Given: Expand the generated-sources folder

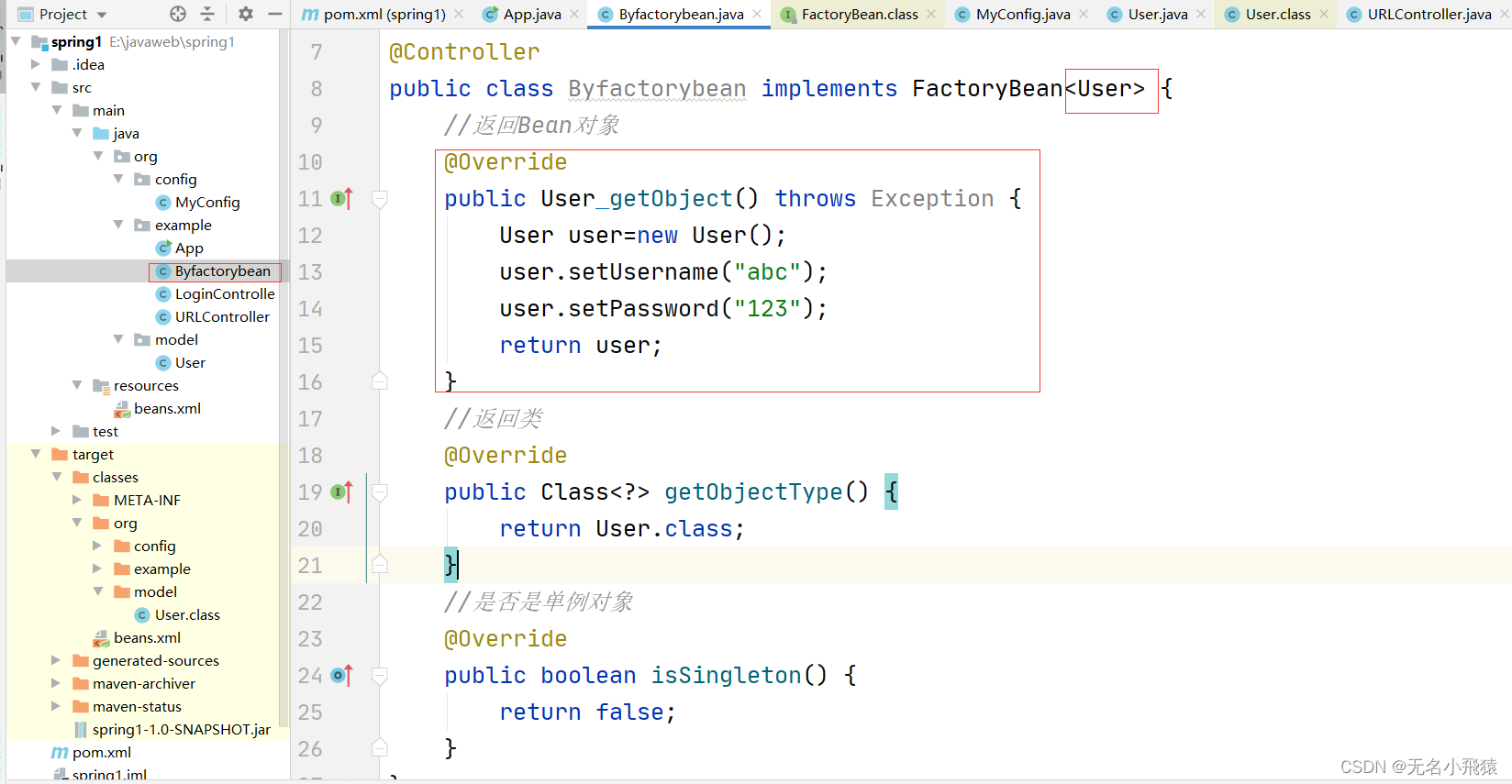Looking at the screenshot, I should coord(57,660).
